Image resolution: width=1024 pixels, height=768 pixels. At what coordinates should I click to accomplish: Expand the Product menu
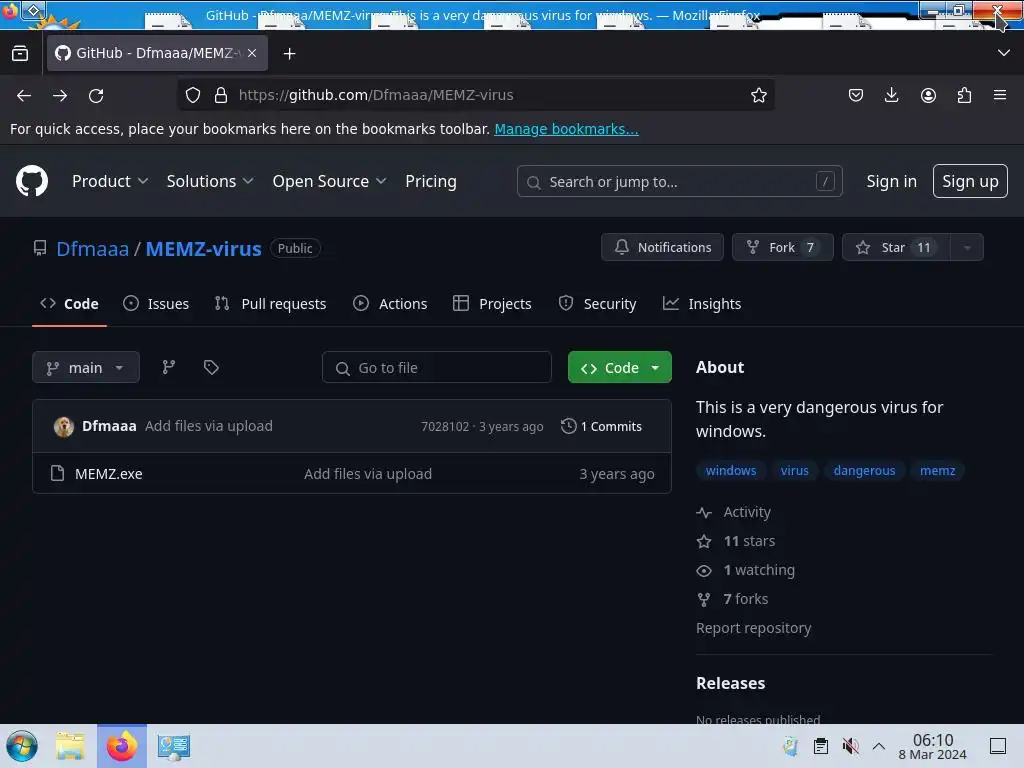pyautogui.click(x=110, y=181)
